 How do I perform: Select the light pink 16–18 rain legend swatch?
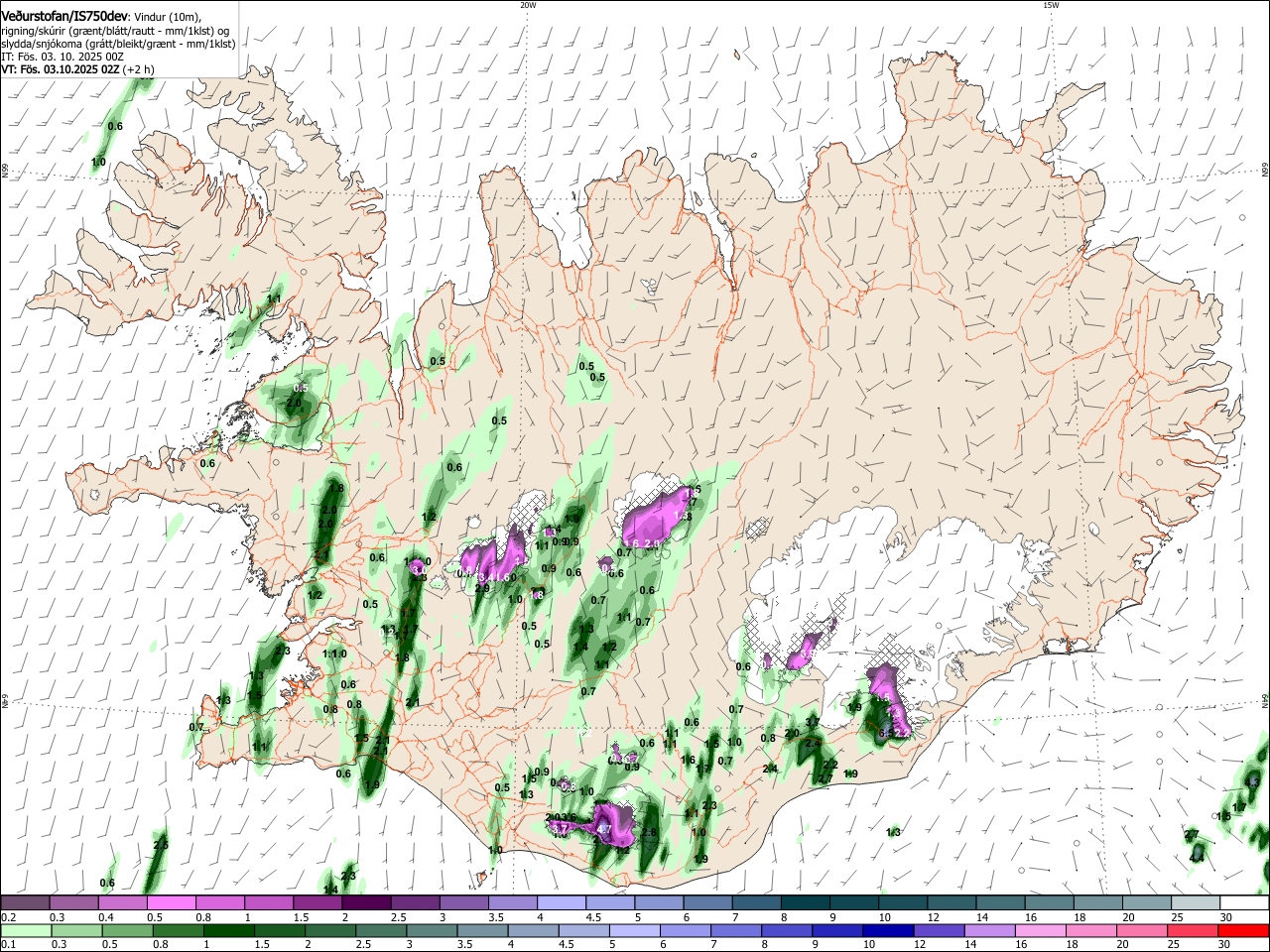pyautogui.click(x=1040, y=931)
